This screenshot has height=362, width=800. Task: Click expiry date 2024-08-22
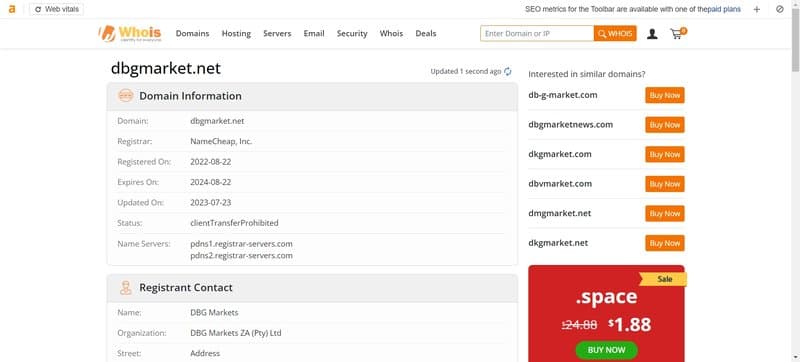point(211,182)
